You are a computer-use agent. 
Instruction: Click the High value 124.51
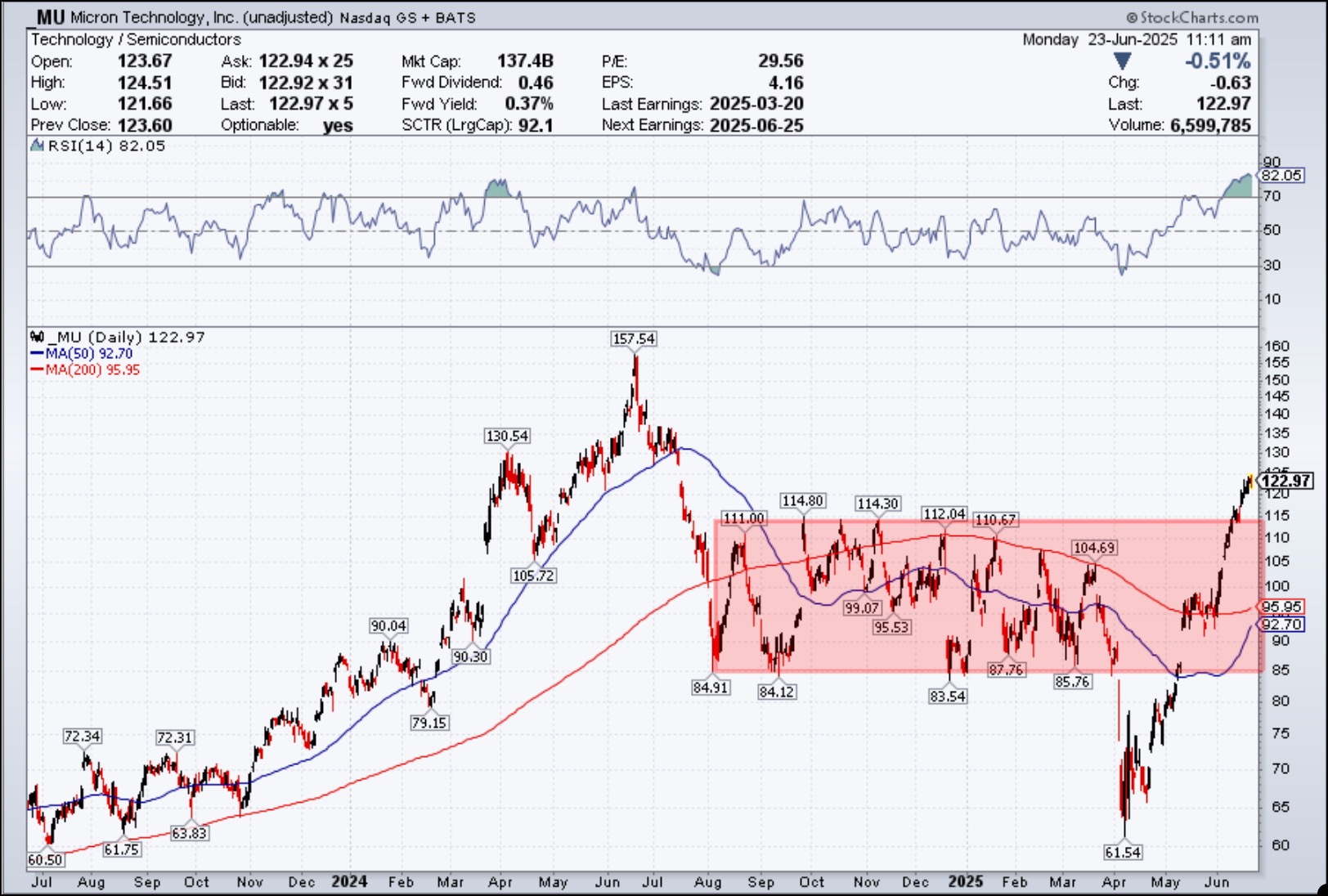[x=145, y=83]
